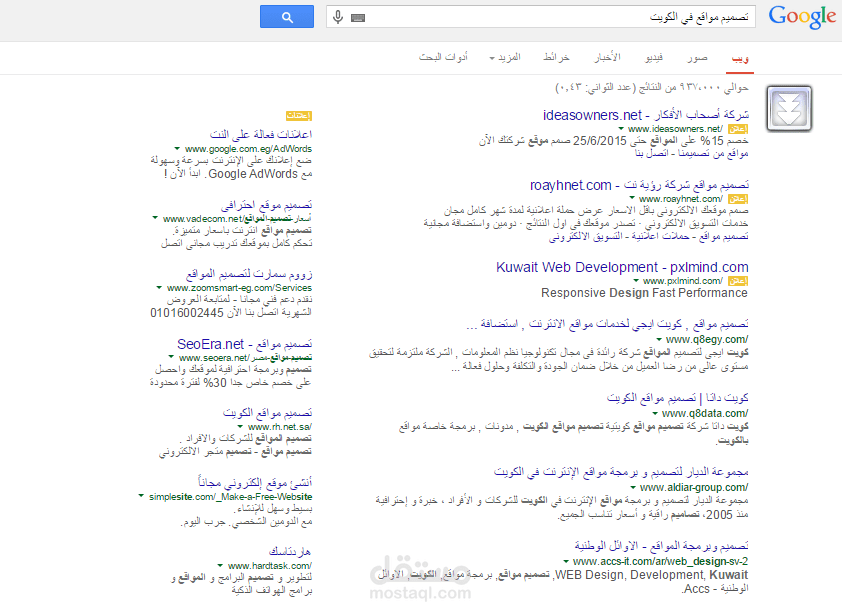Expand arrow beside www.google.com.eg/AdWords
The image size is (842, 614).
point(177,148)
